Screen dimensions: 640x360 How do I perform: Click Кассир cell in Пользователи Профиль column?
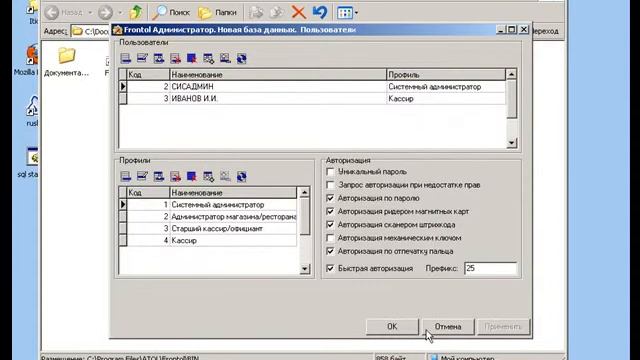446,98
